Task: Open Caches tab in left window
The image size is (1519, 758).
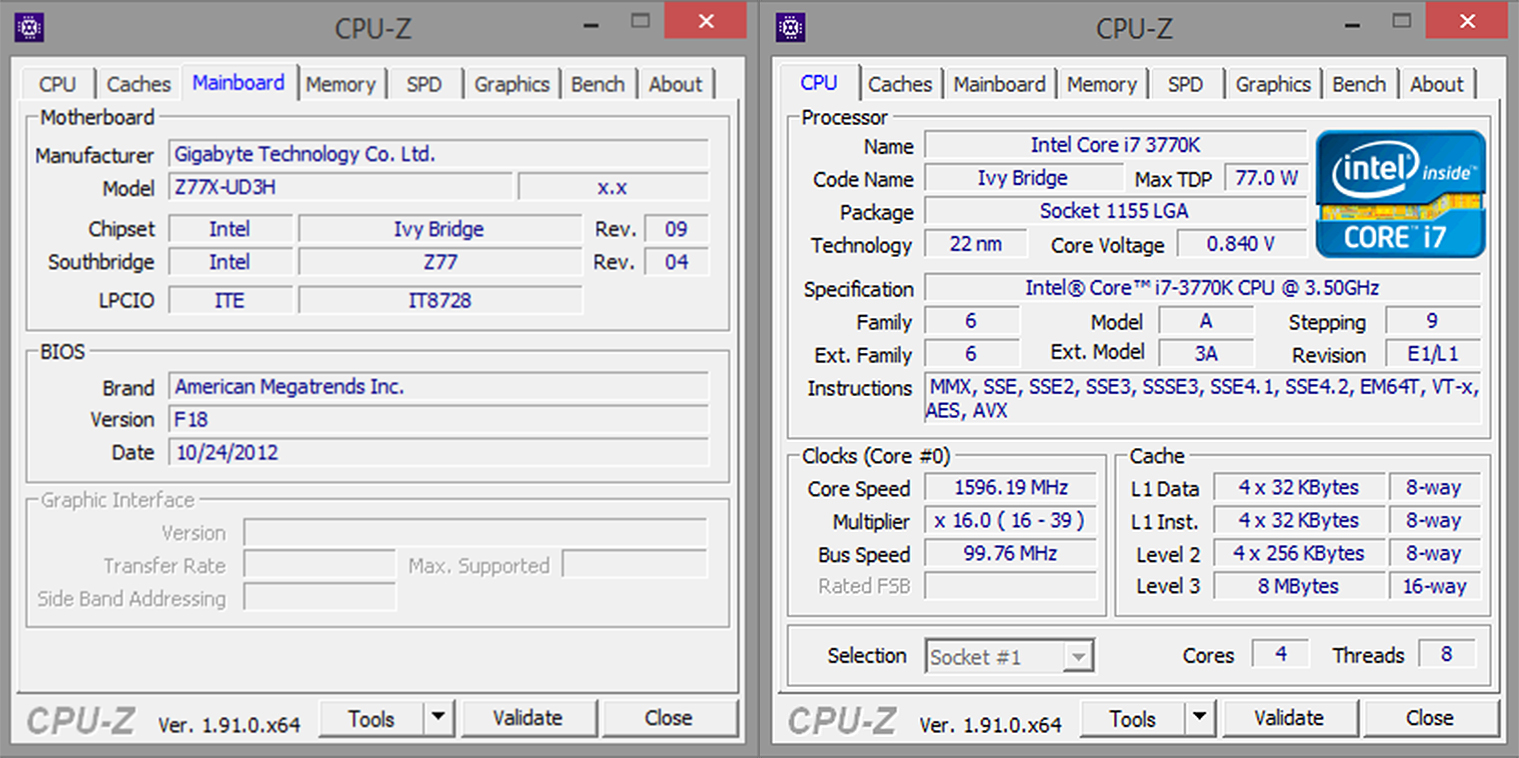Action: [138, 84]
